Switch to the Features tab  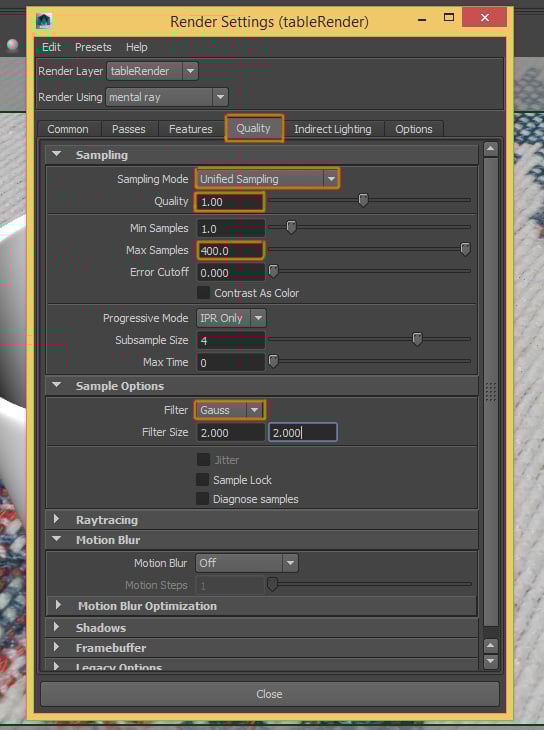tap(190, 129)
